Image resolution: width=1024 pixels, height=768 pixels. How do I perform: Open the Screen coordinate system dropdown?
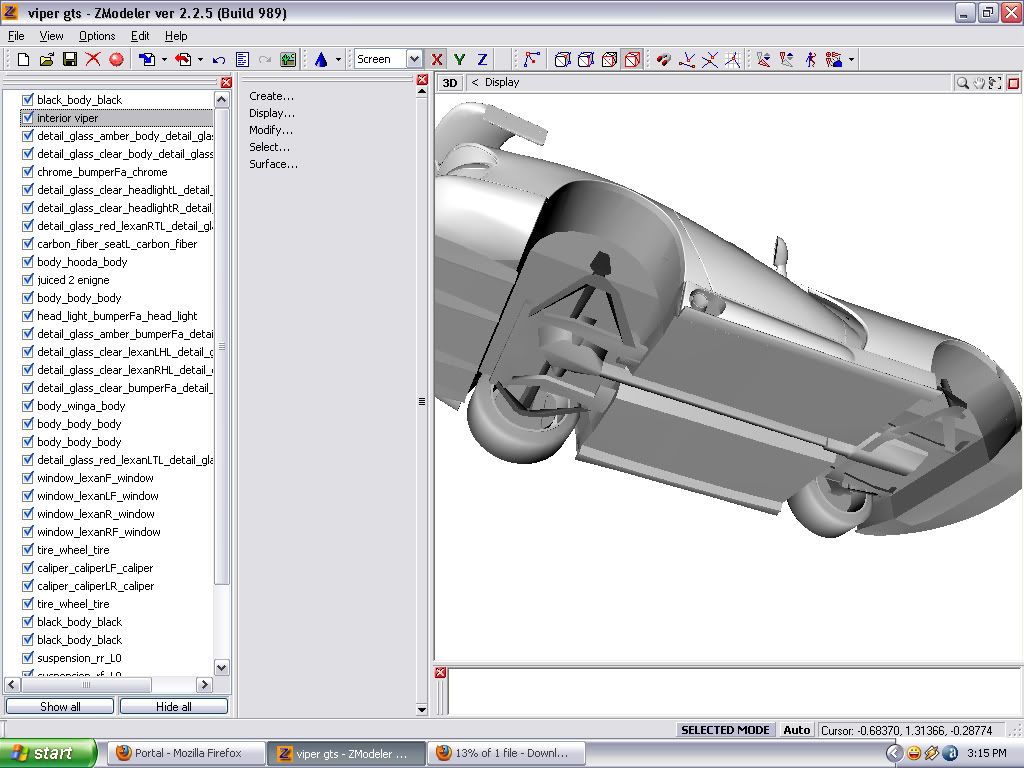tap(414, 60)
